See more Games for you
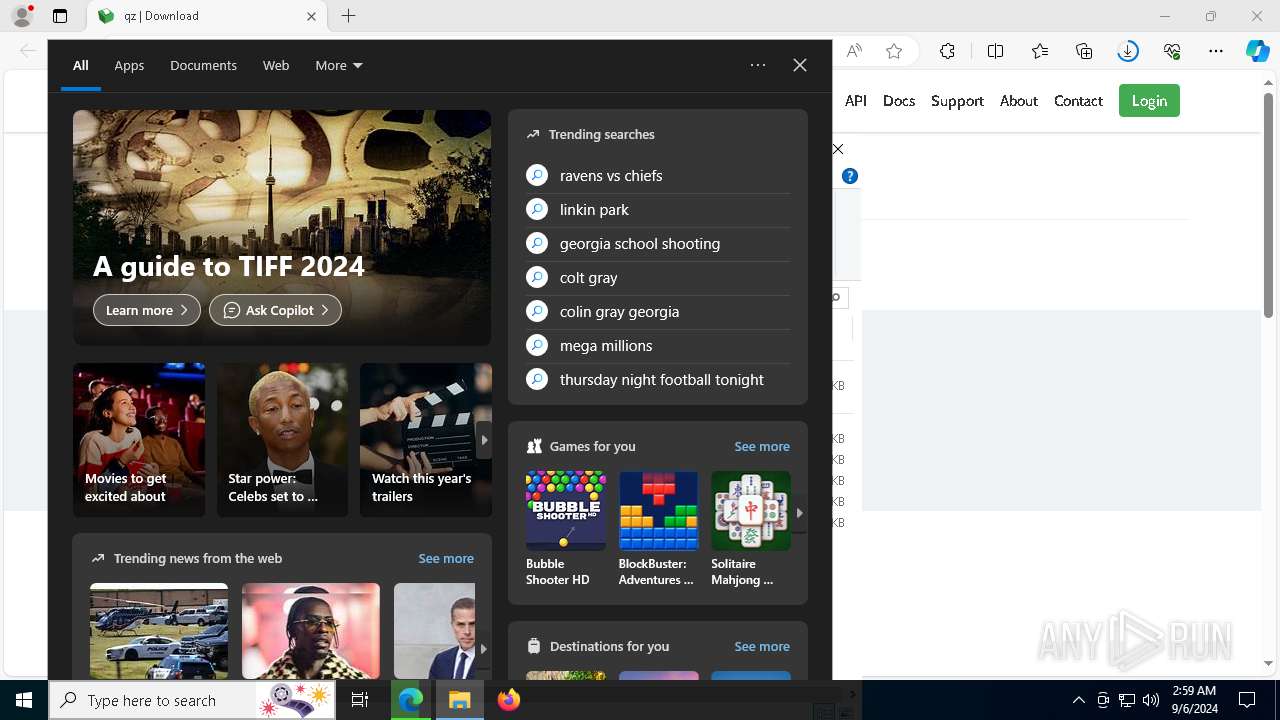Screen dimensions: 1280x720 point(762,446)
